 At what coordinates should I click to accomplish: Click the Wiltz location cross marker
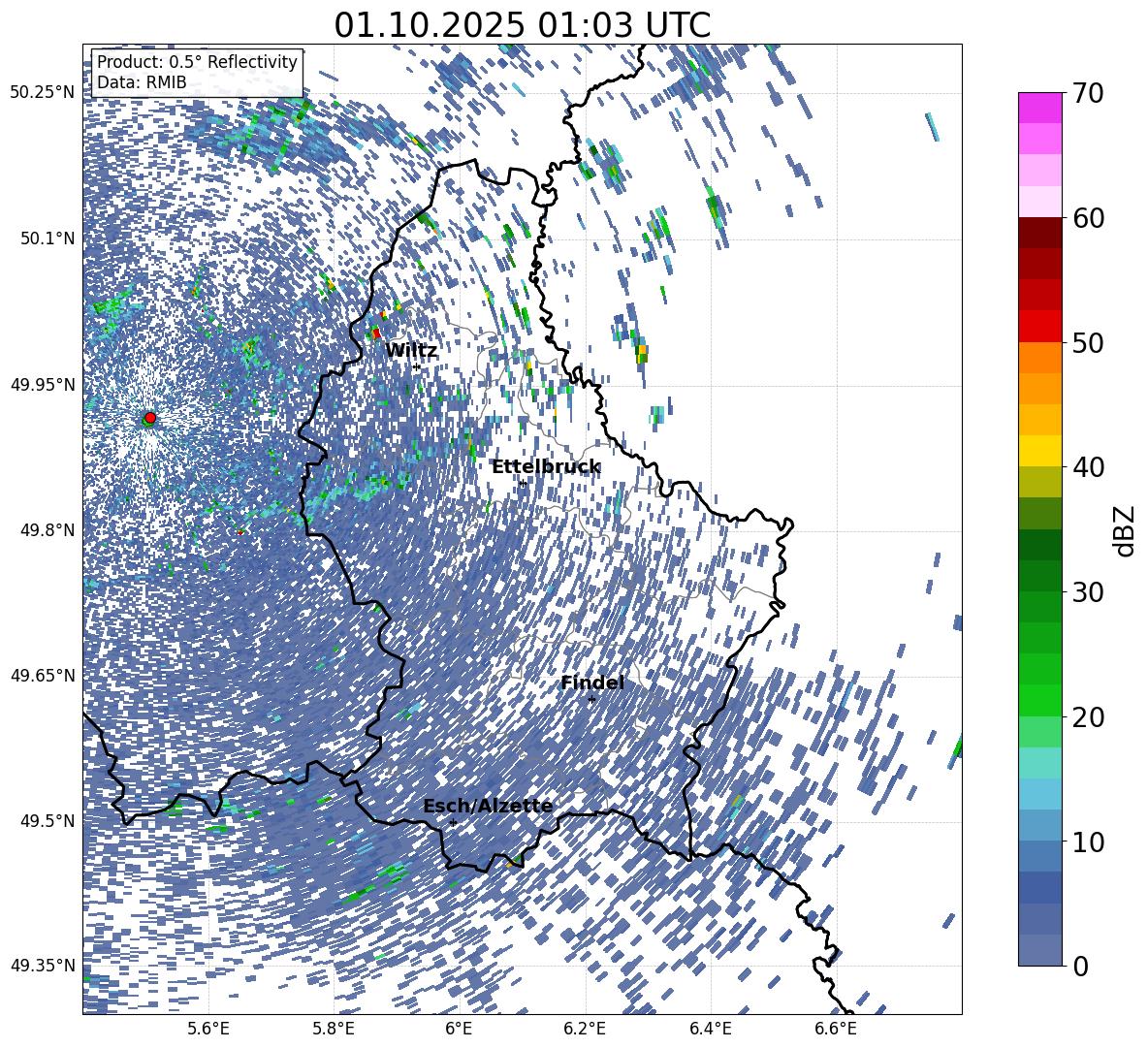(x=417, y=366)
